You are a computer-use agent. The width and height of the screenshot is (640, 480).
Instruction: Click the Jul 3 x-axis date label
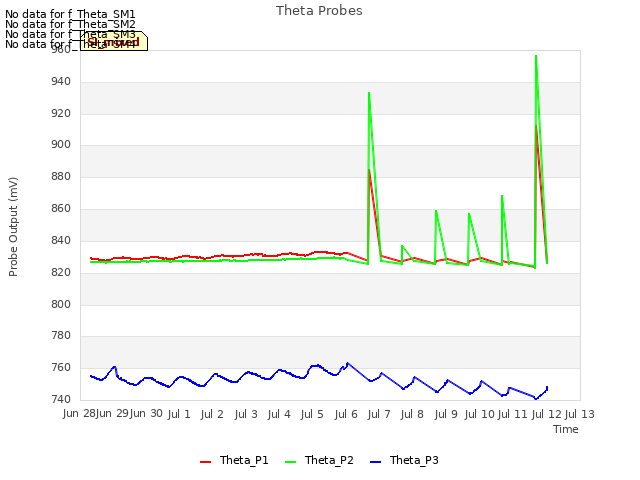tap(246, 414)
